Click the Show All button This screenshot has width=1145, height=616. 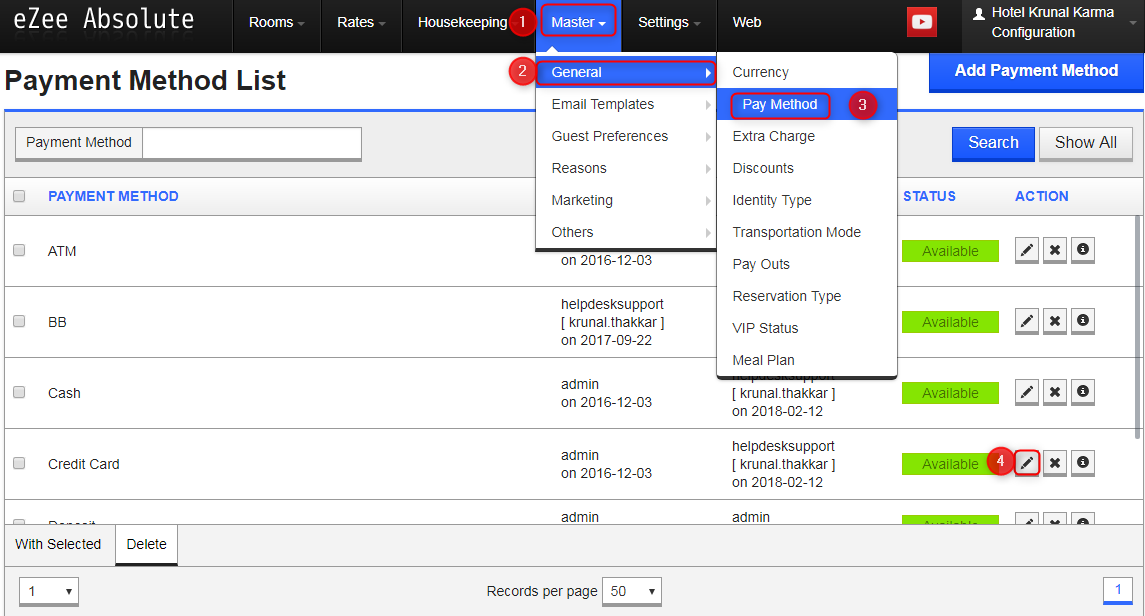(x=1085, y=143)
